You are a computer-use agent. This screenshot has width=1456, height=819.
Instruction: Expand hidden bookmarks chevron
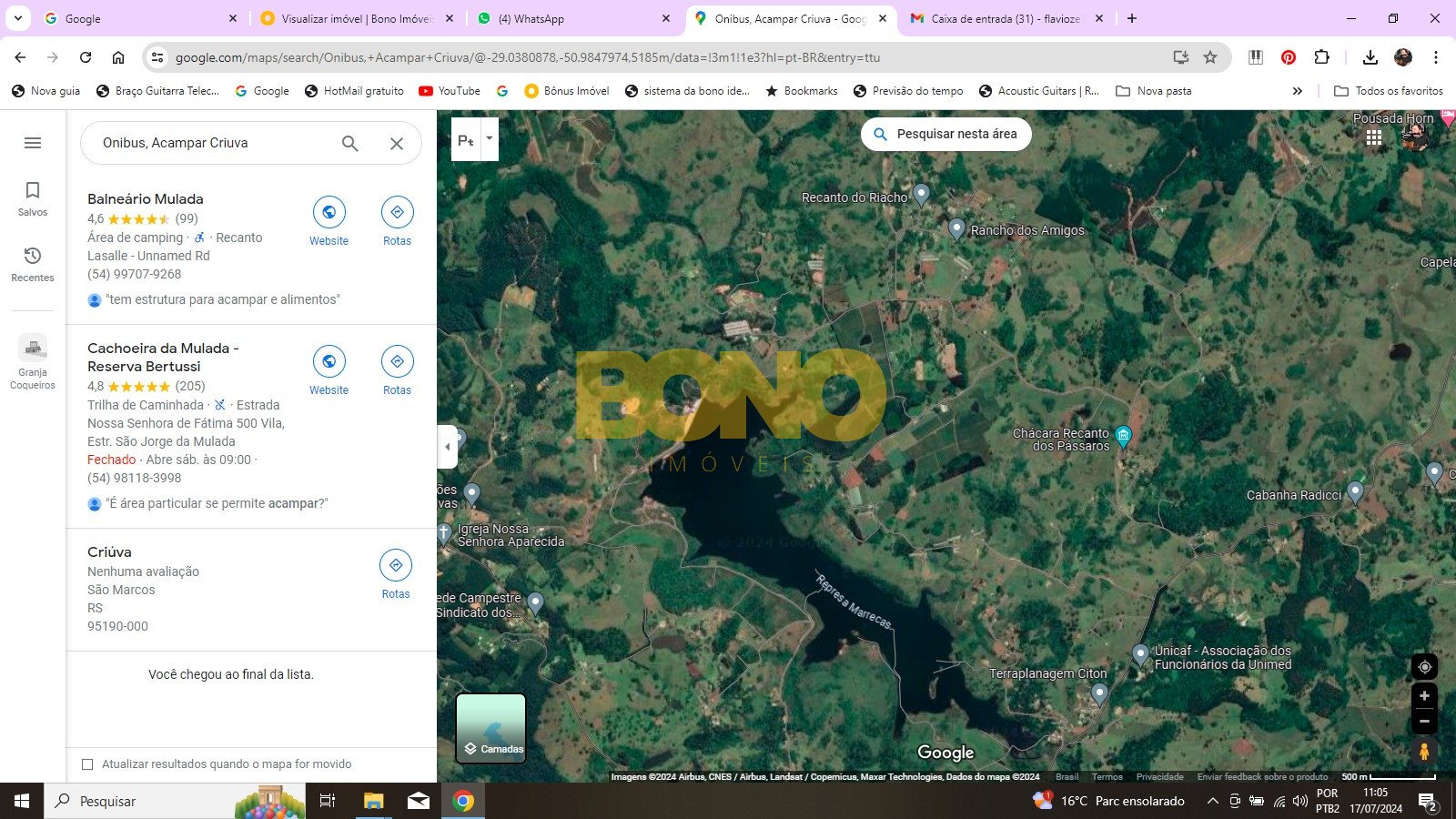1298,91
